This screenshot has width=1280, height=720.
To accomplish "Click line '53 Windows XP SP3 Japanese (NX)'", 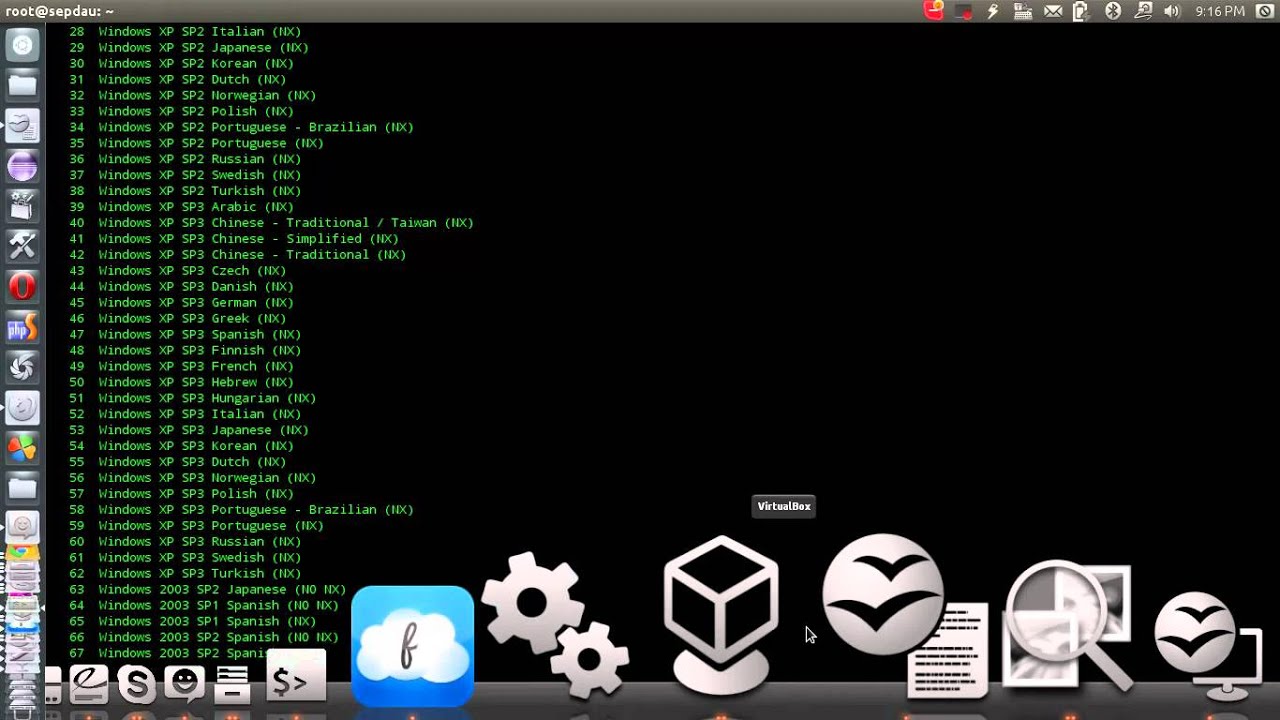I will click(x=189, y=430).
